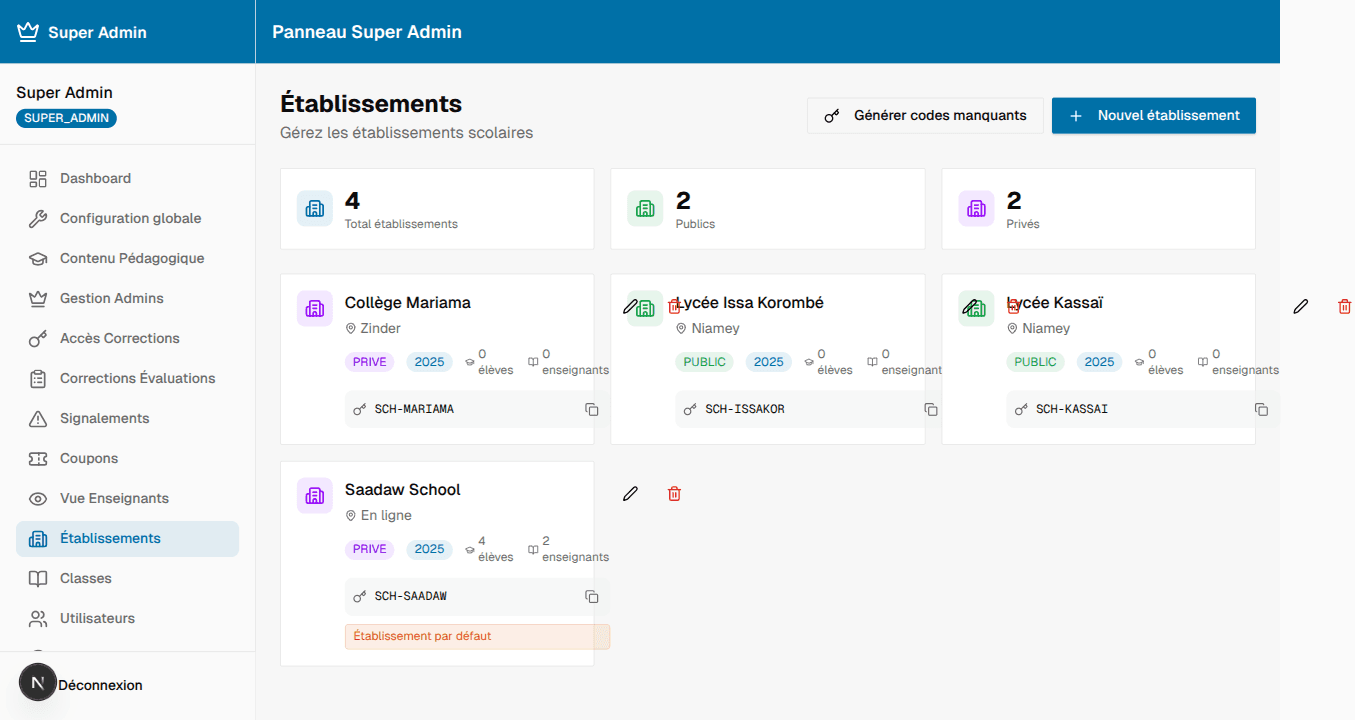This screenshot has height=720, width=1355.
Task: Click the purple building icon on Collège Mariama card
Action: (315, 308)
